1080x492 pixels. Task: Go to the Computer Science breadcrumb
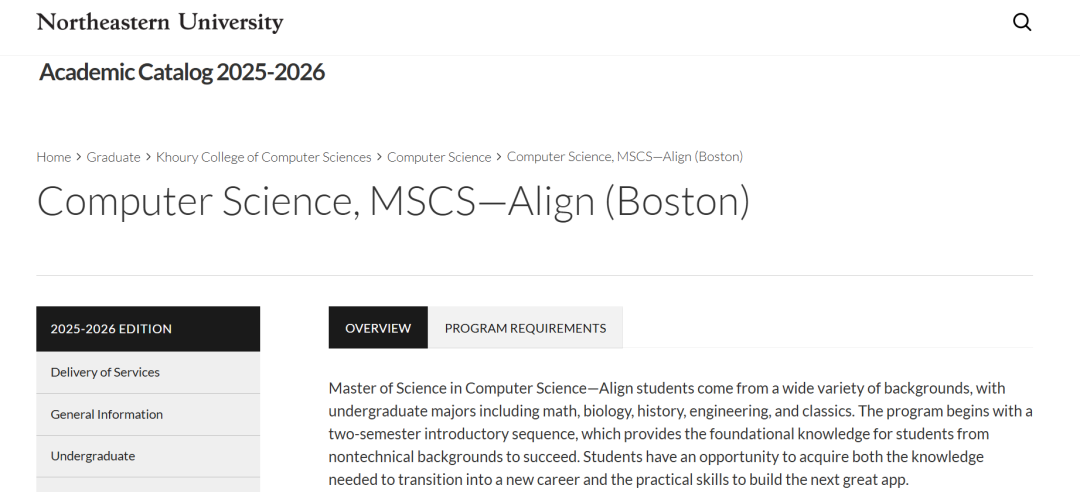pos(439,157)
